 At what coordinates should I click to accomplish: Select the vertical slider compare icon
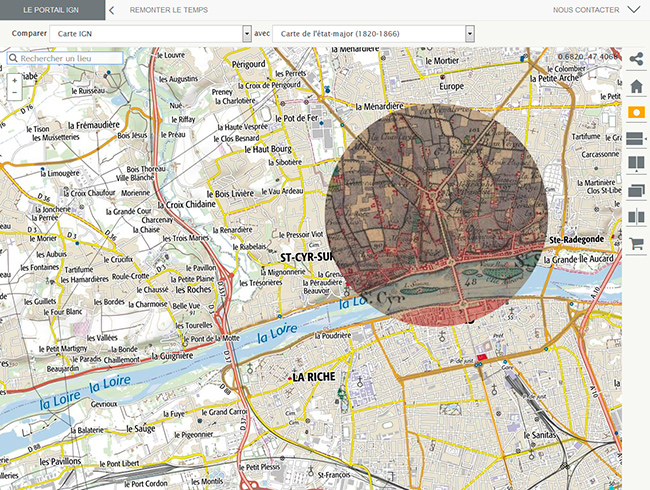point(636,216)
